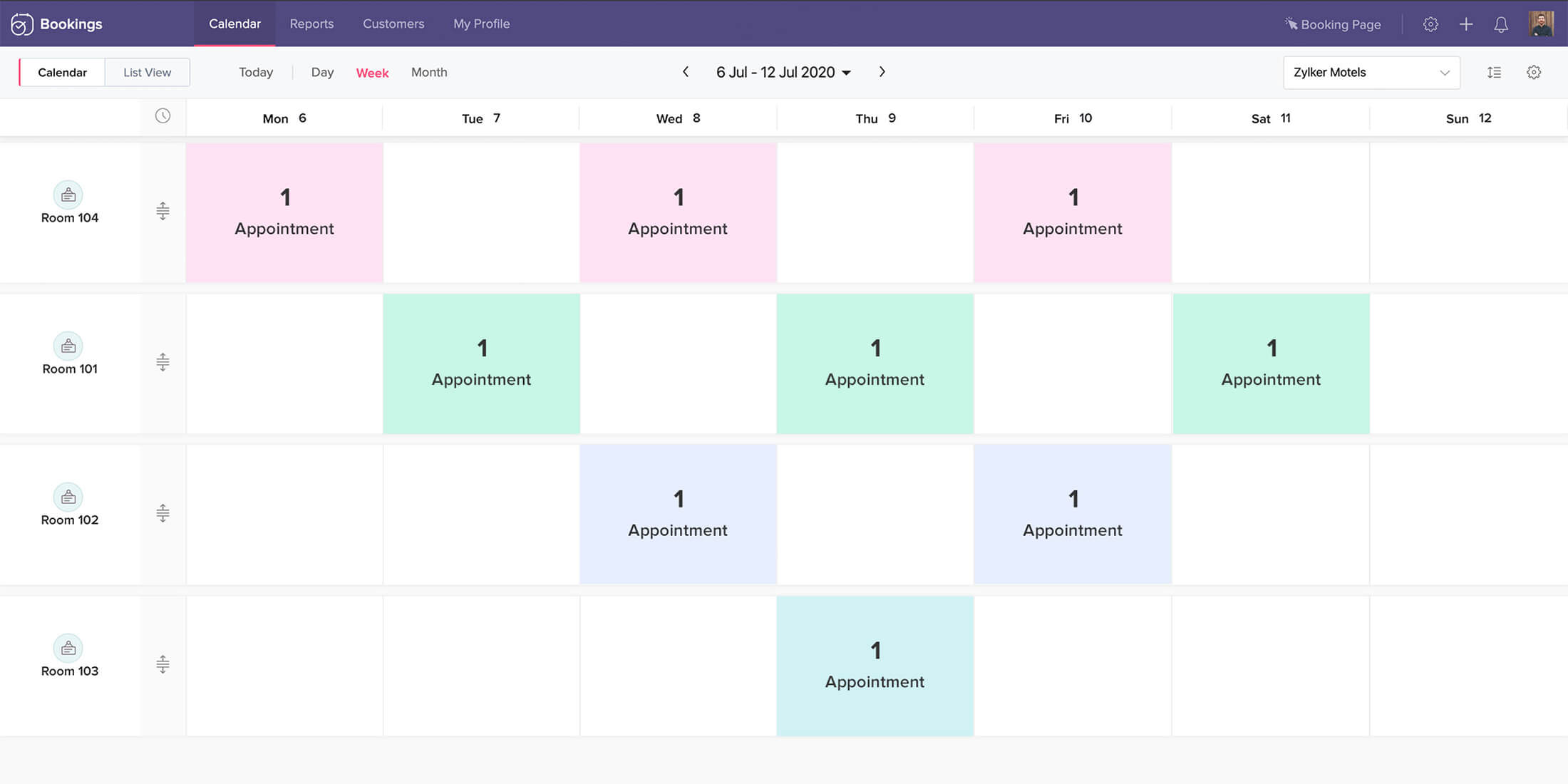Jump to Today

click(x=256, y=72)
